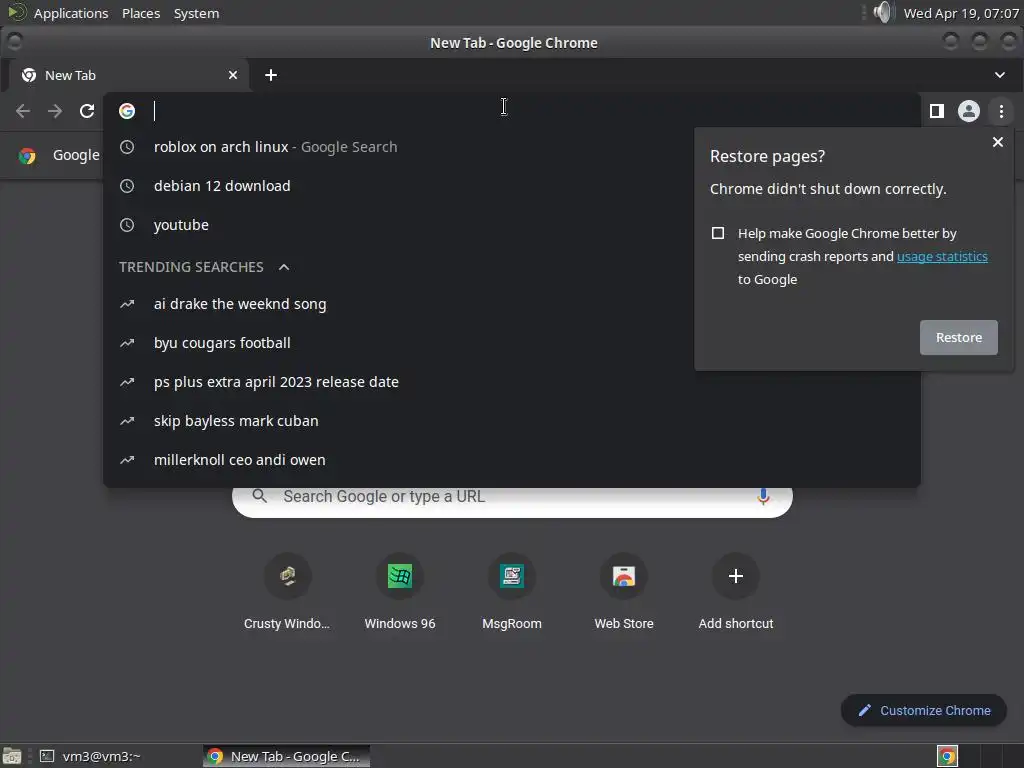
Task: Click the trending arrow beside byu cougars football
Action: tap(127, 343)
